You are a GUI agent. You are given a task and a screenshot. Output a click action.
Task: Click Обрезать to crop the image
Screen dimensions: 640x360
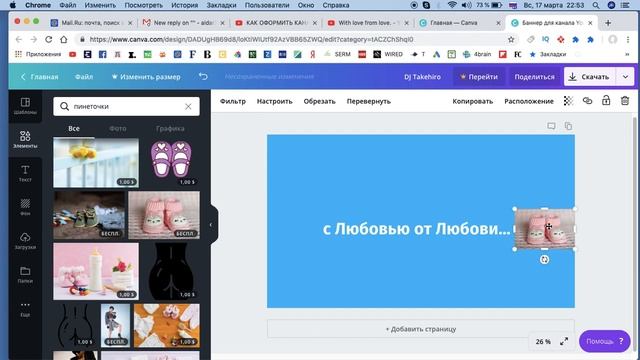[320, 101]
